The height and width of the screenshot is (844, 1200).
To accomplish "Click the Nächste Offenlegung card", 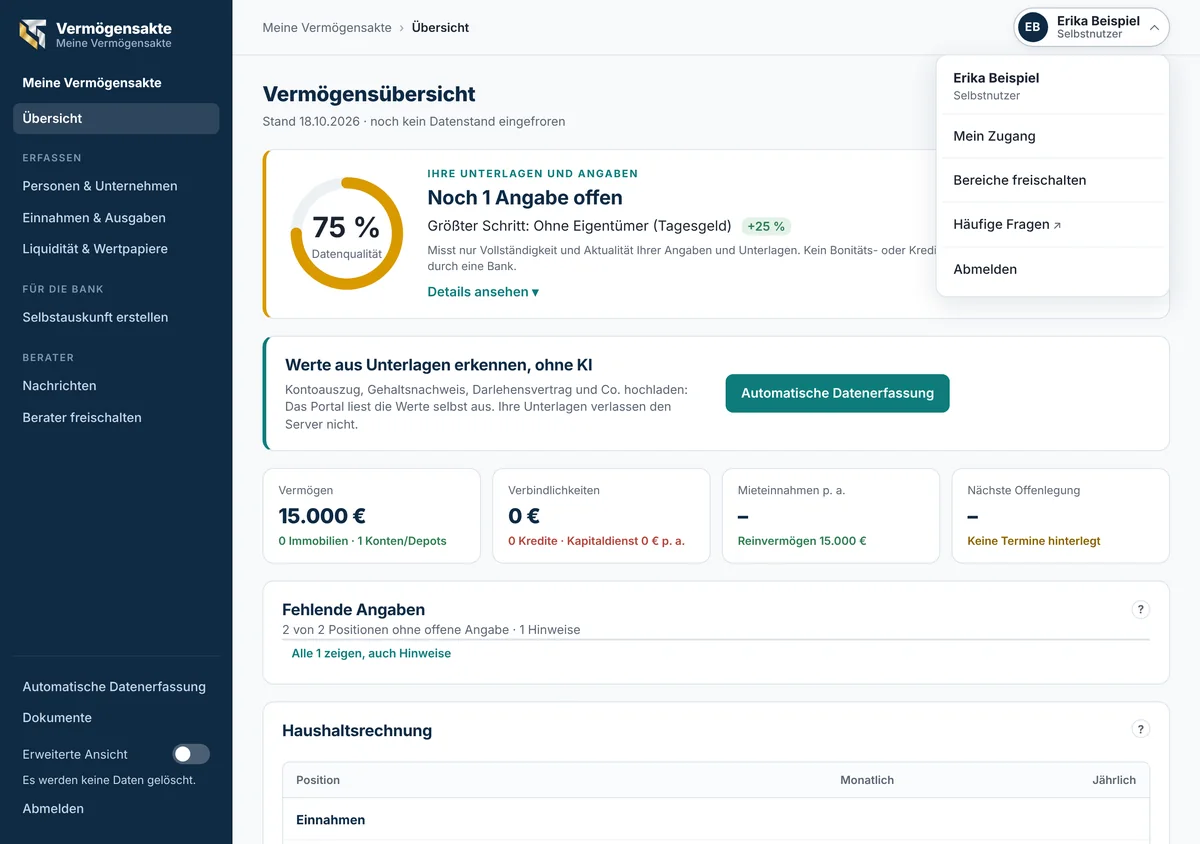I will (1060, 516).
